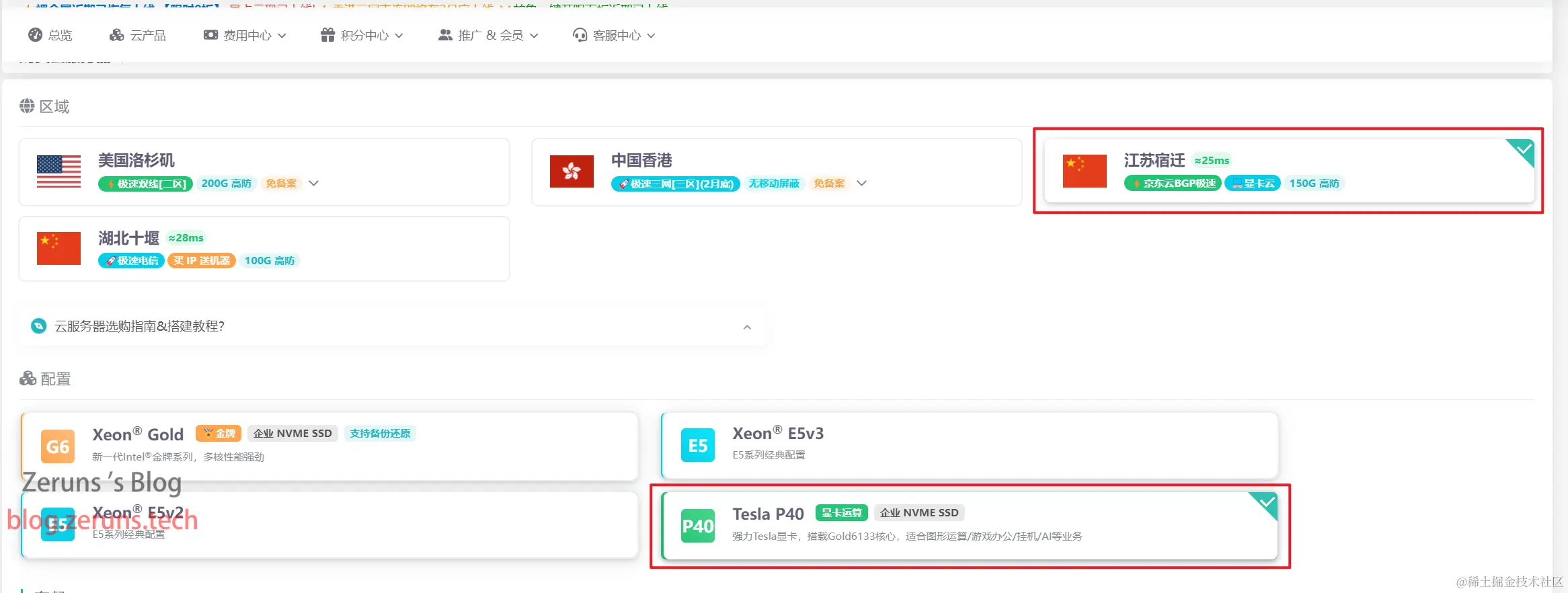Screen dimensions: 1568x593
Task: Open the 客服中心 support menu
Action: [x=614, y=35]
